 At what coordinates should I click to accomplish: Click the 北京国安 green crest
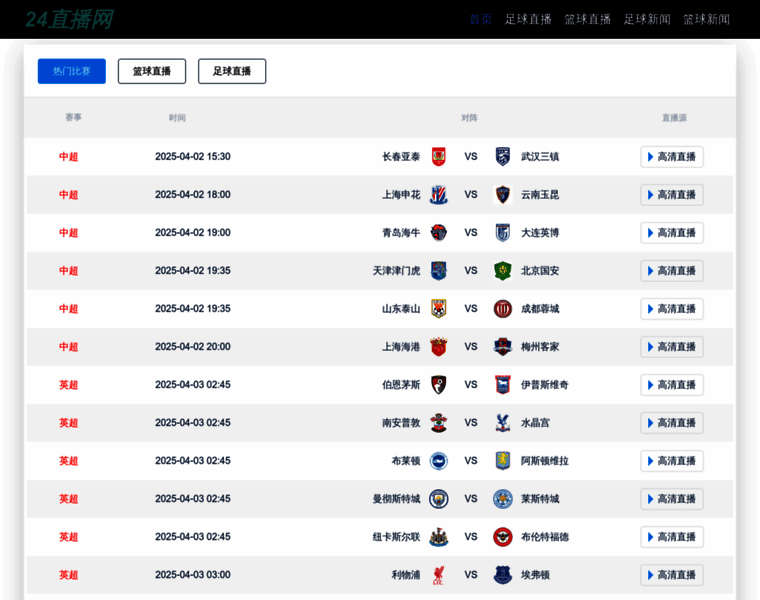tap(503, 271)
